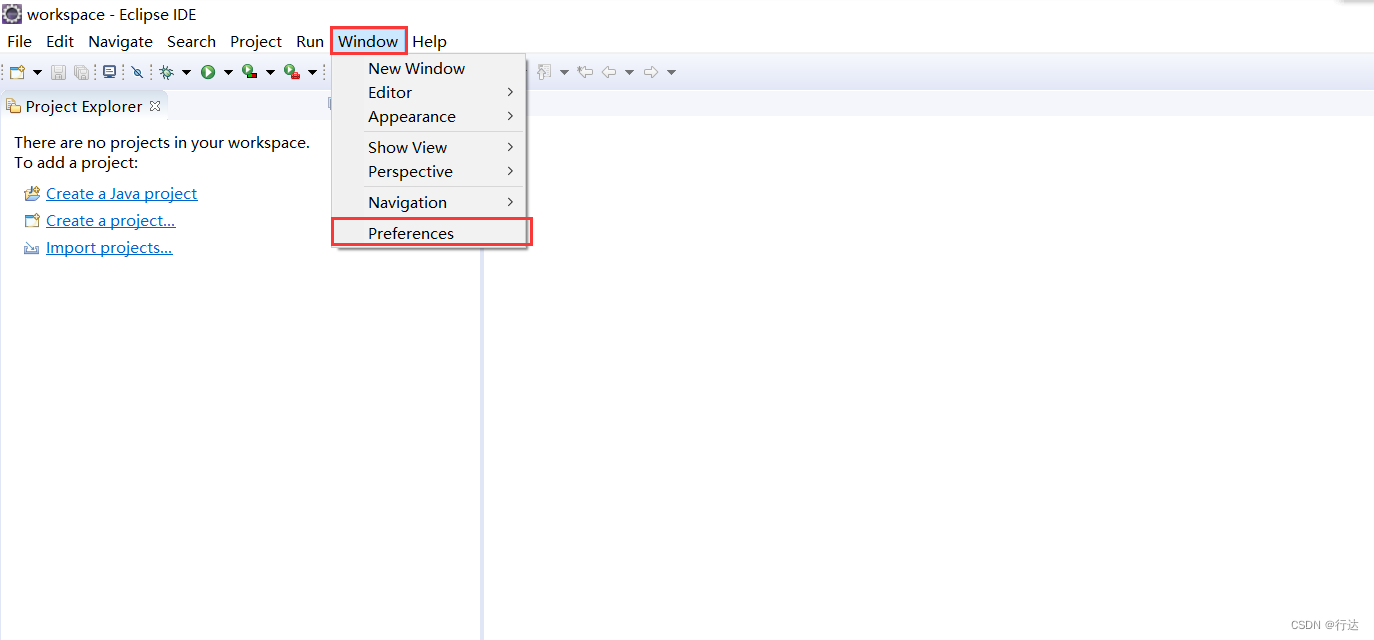1374x640 pixels.
Task: Open the Search menu
Action: [x=191, y=41]
